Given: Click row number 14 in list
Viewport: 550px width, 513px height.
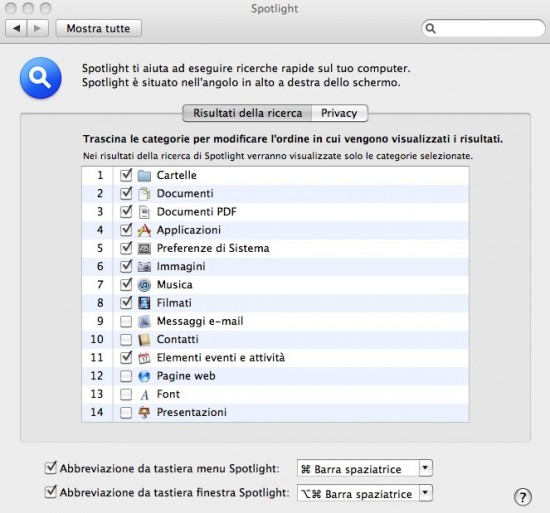Looking at the screenshot, I should click(x=97, y=412).
